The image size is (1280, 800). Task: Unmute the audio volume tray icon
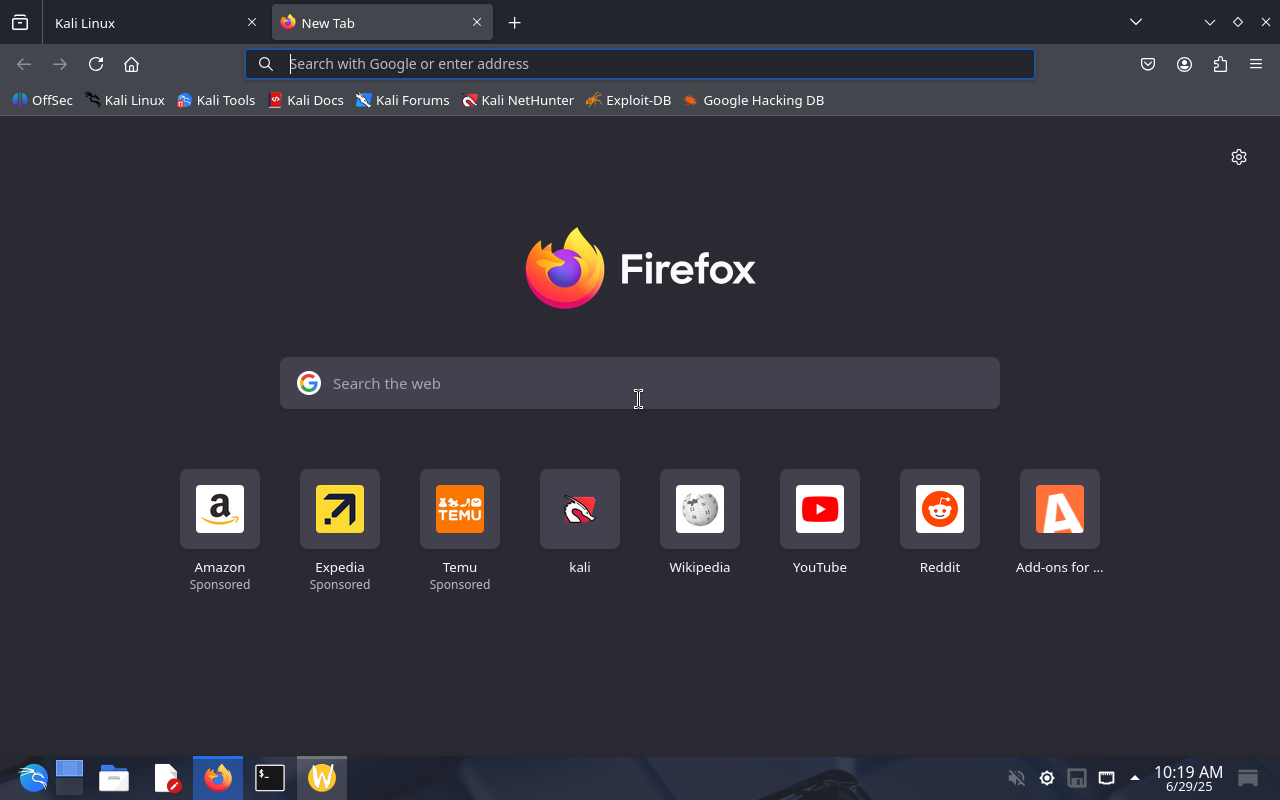[1016, 778]
